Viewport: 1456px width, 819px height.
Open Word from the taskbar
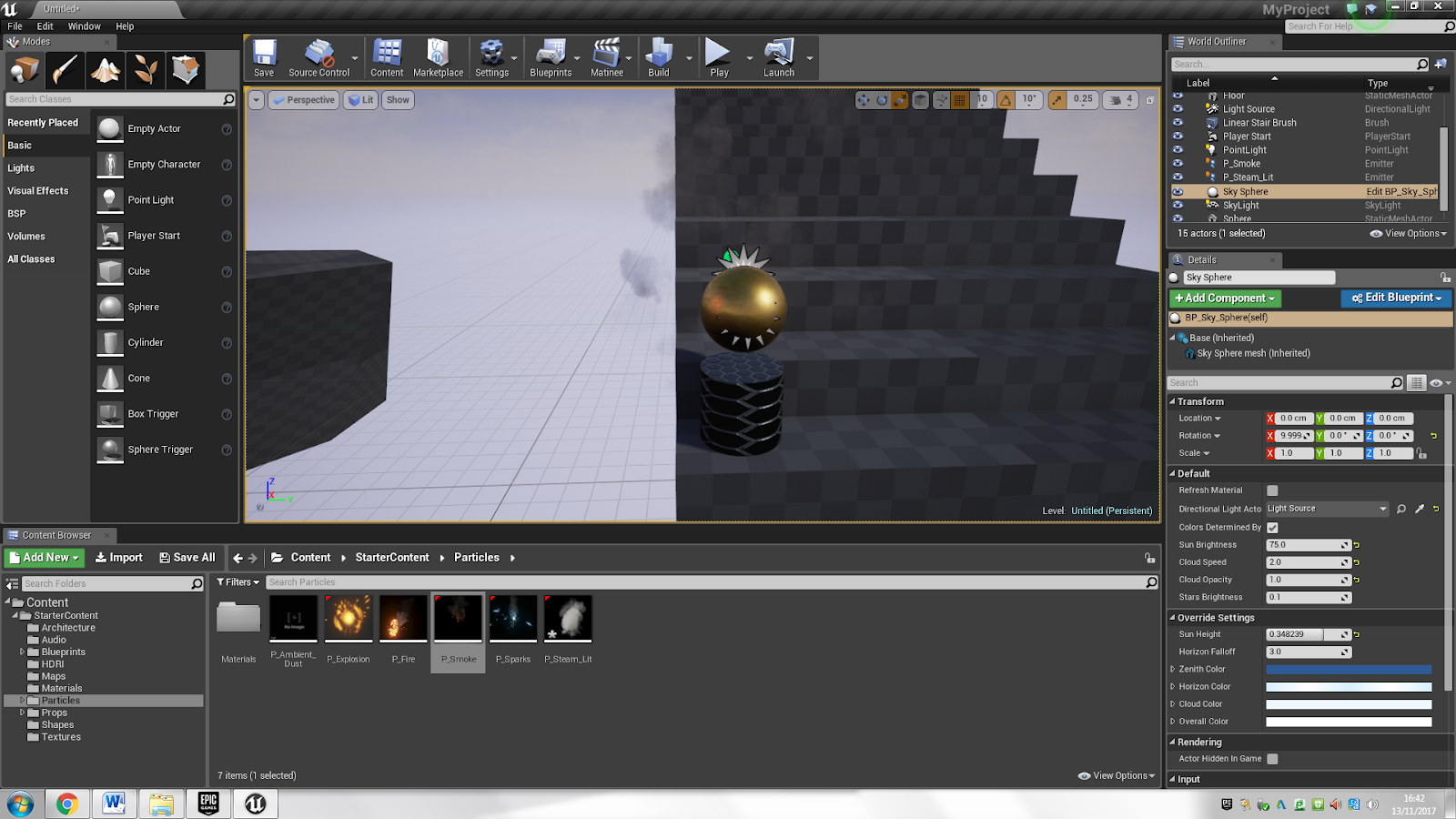pyautogui.click(x=114, y=804)
